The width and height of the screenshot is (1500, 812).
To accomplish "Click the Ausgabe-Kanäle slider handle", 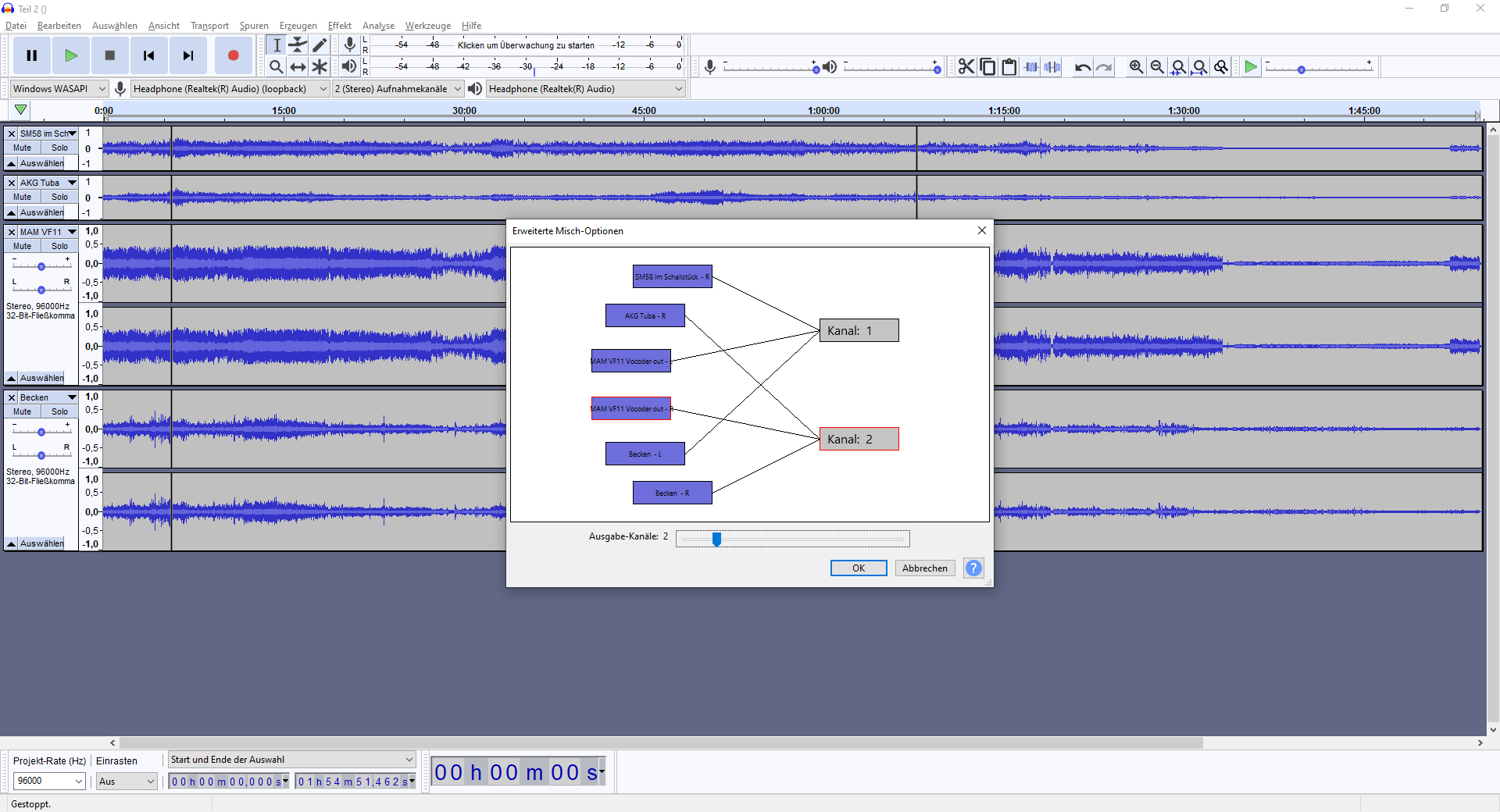I will tap(716, 539).
